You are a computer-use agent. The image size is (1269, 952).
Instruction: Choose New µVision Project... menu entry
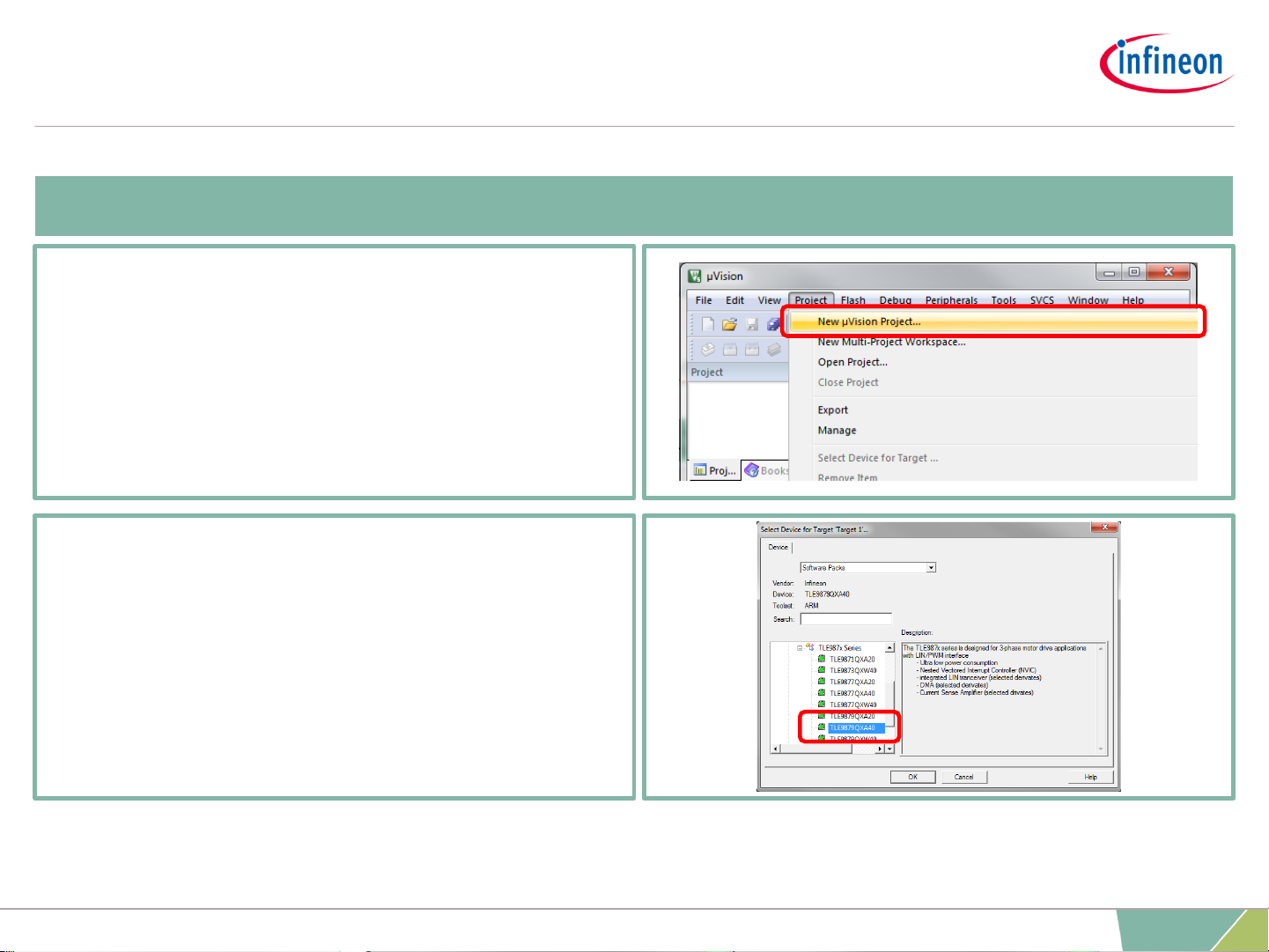993,321
